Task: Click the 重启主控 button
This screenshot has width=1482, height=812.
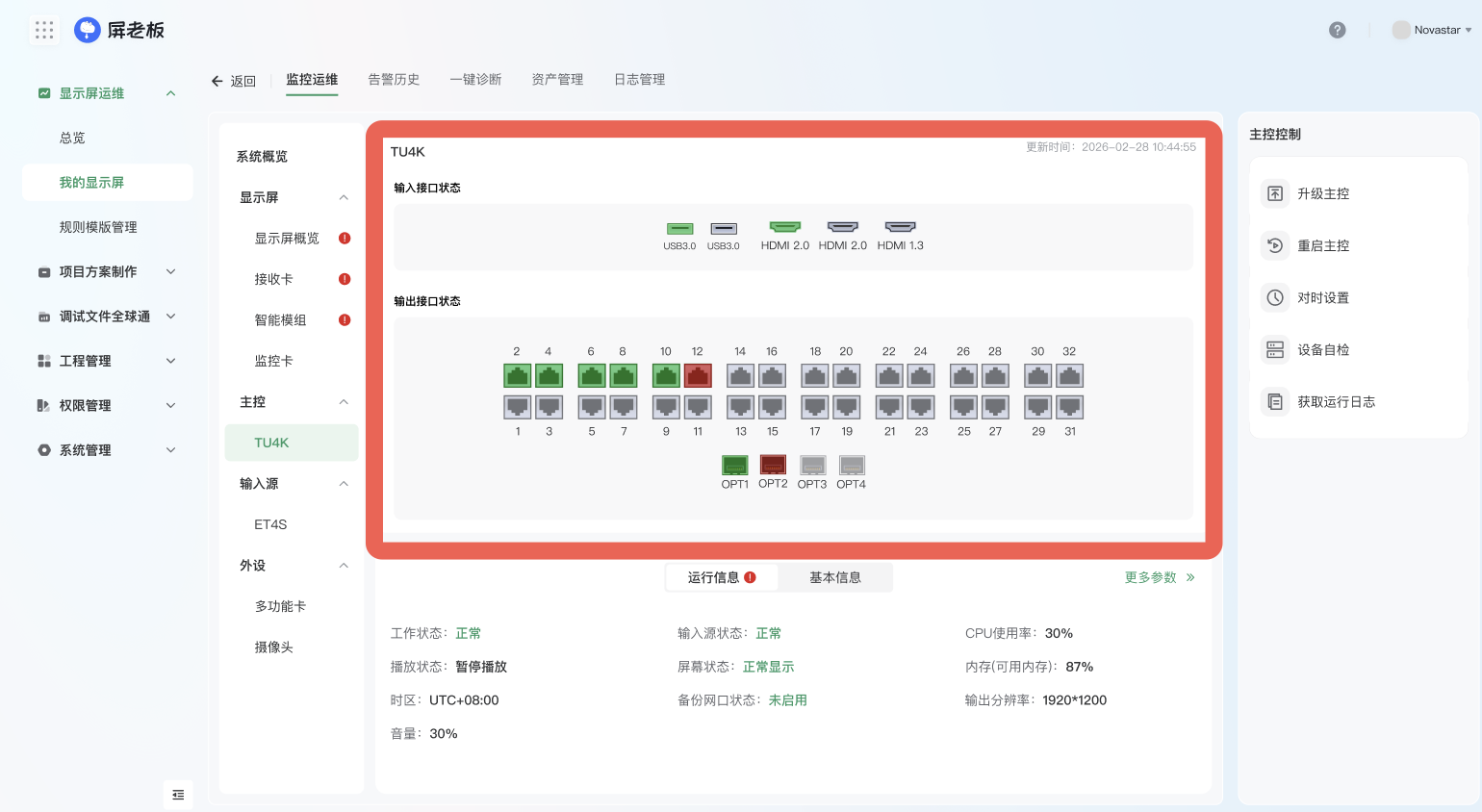Action: pyautogui.click(x=1322, y=245)
